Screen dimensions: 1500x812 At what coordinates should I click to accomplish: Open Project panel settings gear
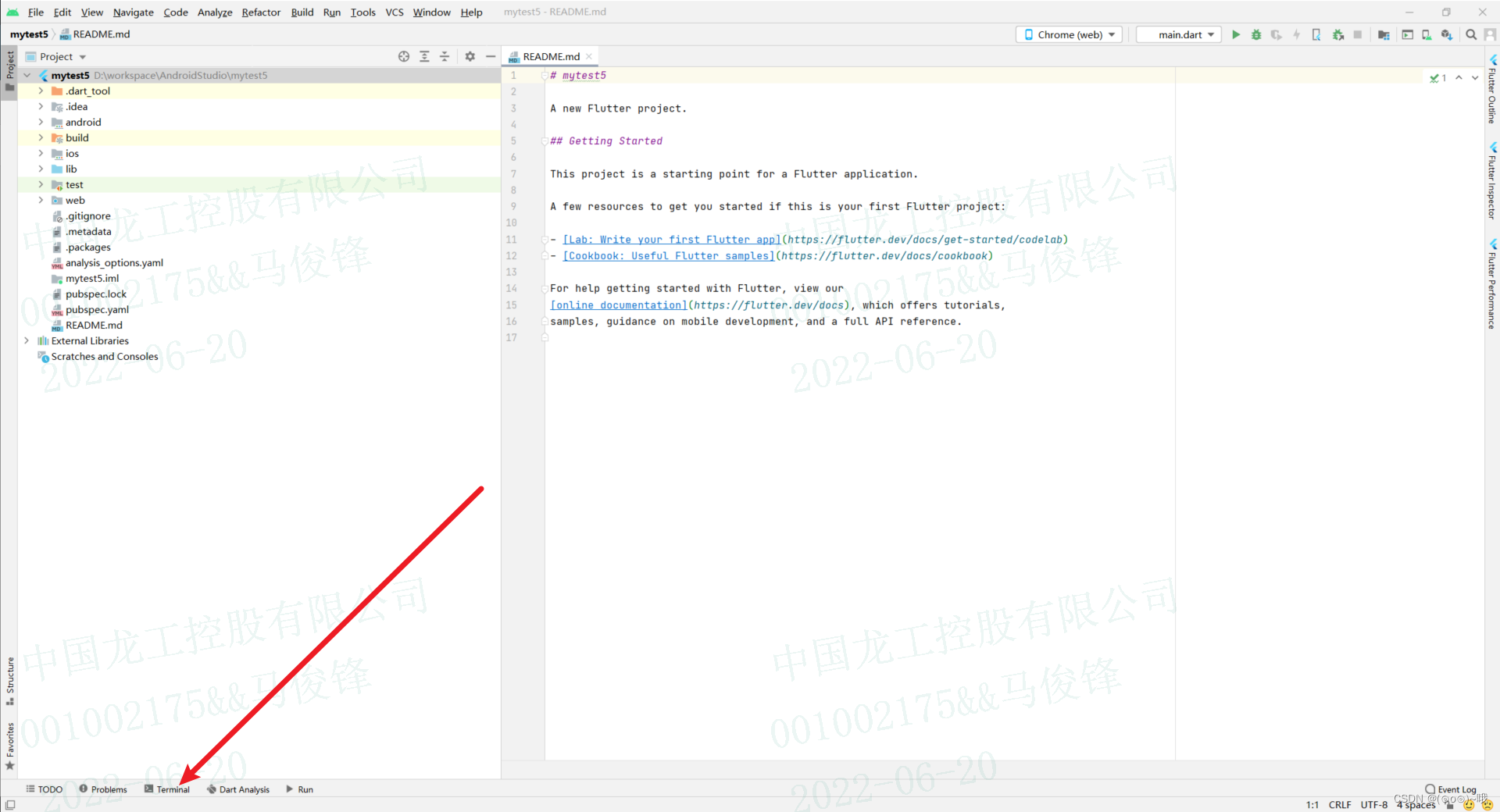point(470,56)
